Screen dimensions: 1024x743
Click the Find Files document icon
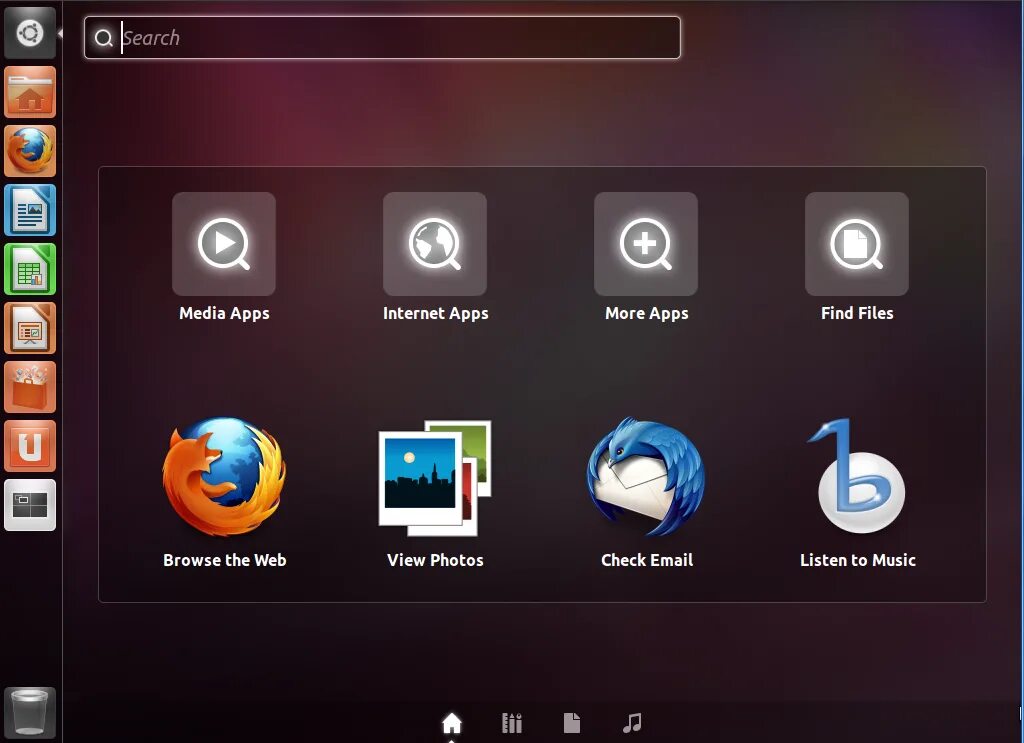click(x=857, y=244)
